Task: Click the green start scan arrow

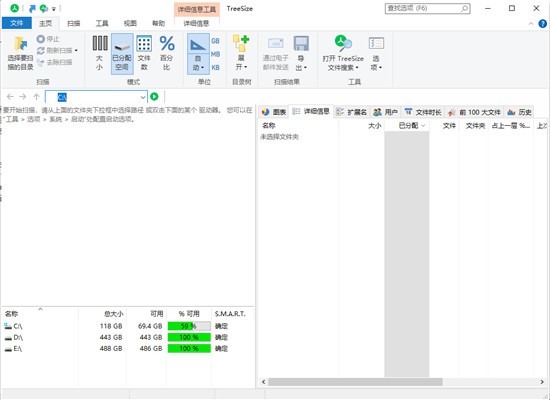Action: tap(154, 96)
